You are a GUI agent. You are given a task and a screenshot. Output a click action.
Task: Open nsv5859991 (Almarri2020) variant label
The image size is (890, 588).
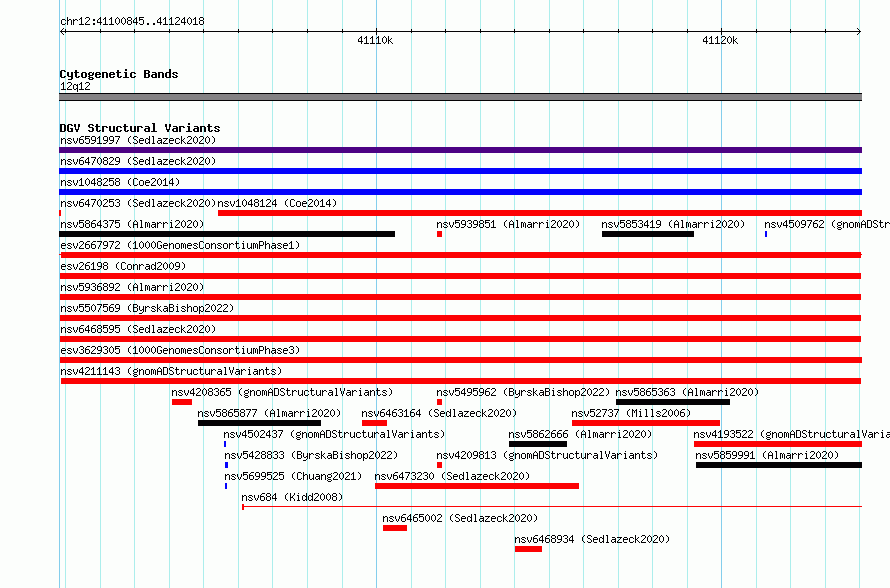(767, 455)
